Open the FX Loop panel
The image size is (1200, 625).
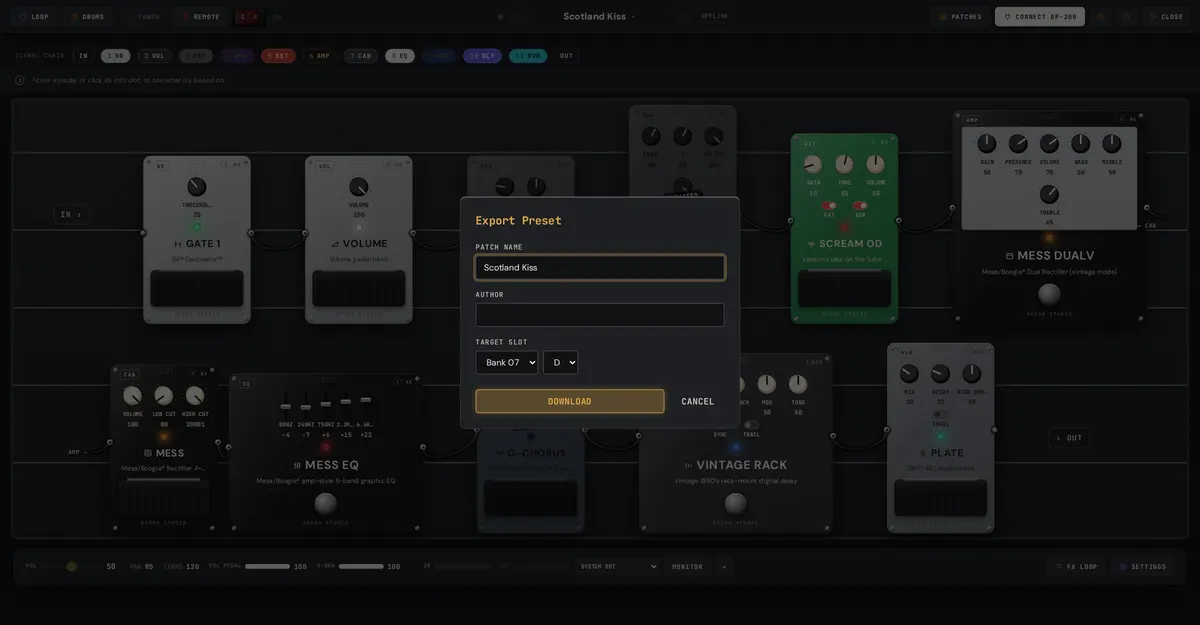click(1076, 566)
